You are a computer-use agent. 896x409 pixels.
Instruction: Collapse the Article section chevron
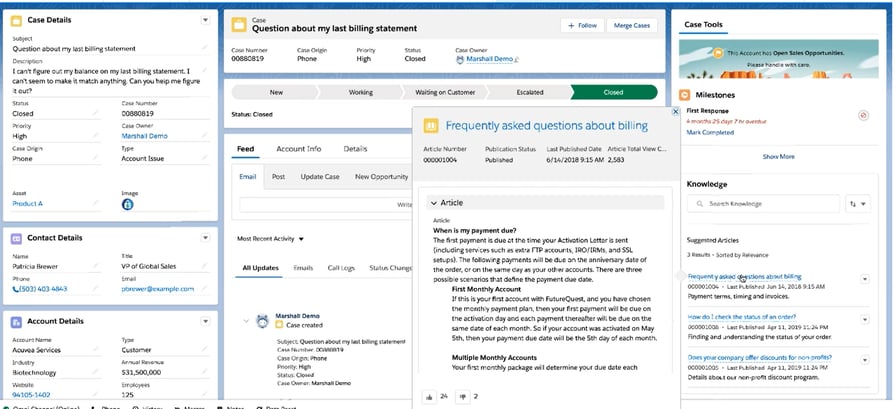tap(434, 203)
